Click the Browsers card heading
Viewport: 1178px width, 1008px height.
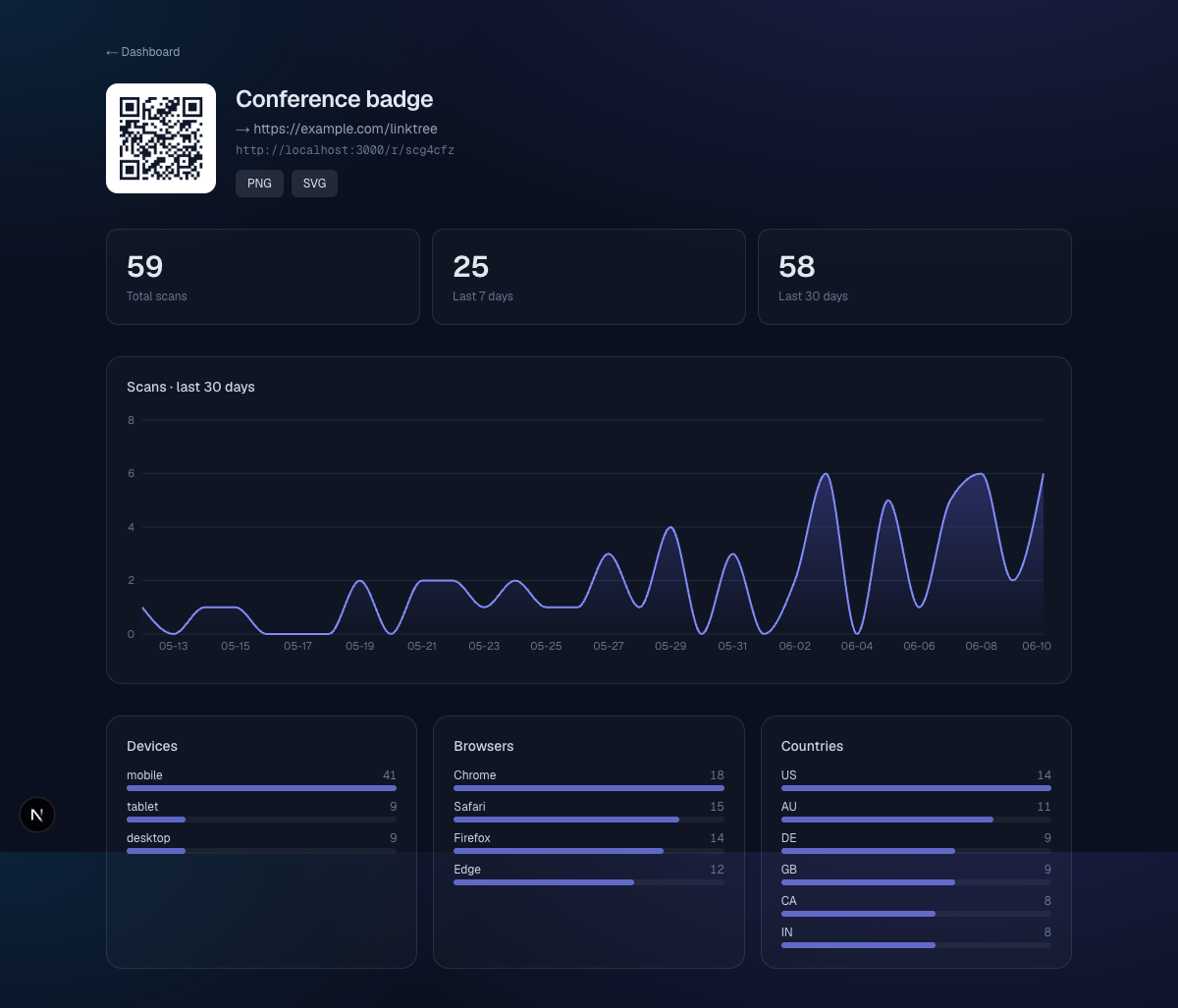[484, 746]
